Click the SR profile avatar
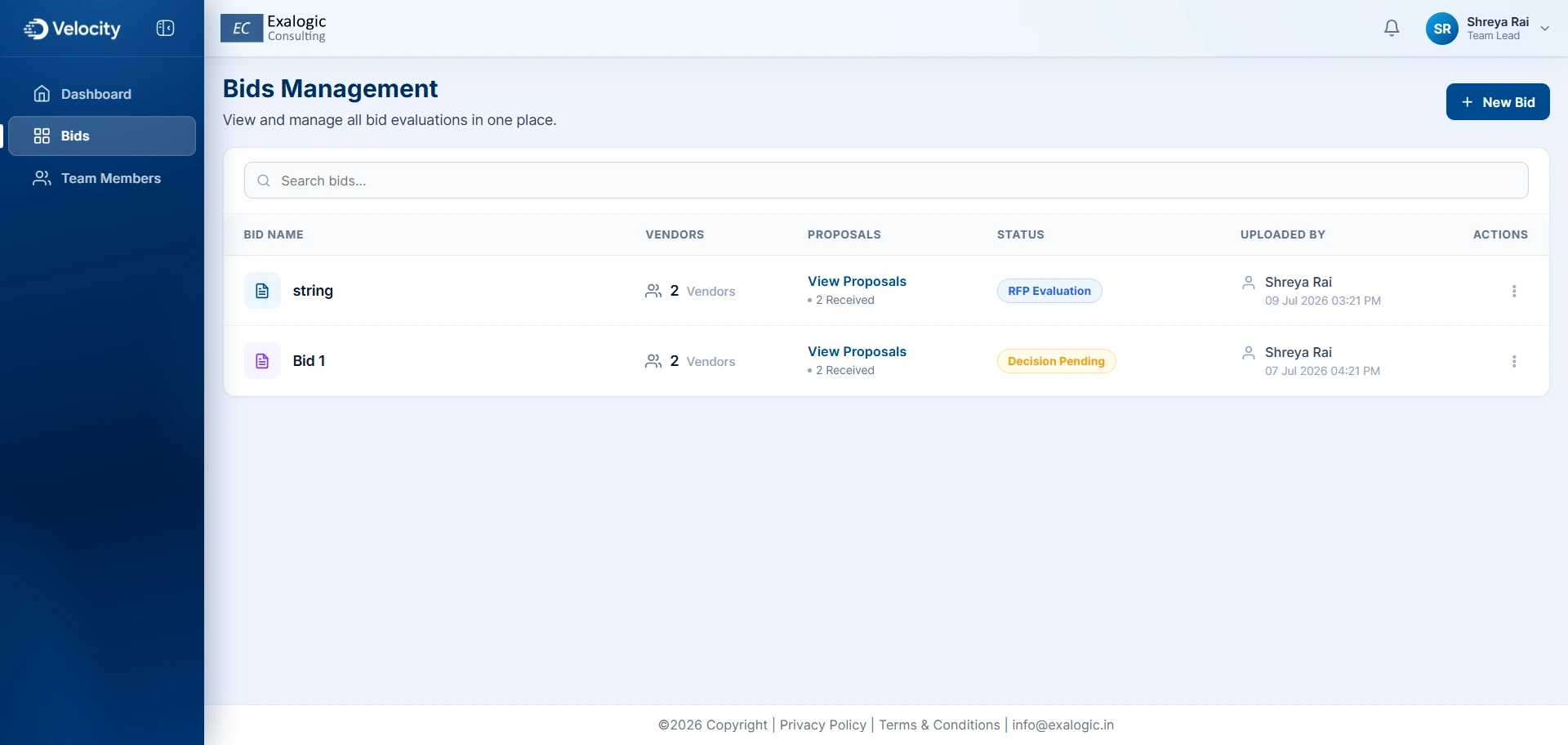1568x745 pixels. 1442,29
